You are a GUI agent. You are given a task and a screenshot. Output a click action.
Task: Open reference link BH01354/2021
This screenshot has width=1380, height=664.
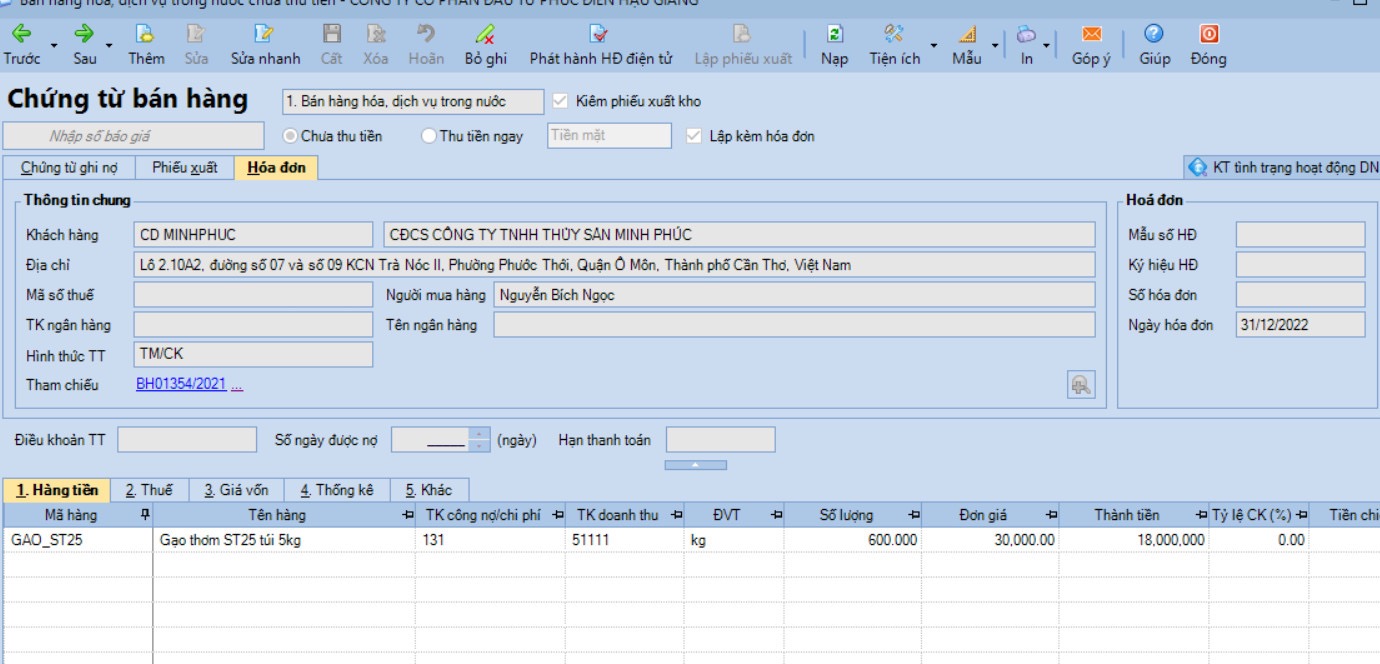click(181, 384)
